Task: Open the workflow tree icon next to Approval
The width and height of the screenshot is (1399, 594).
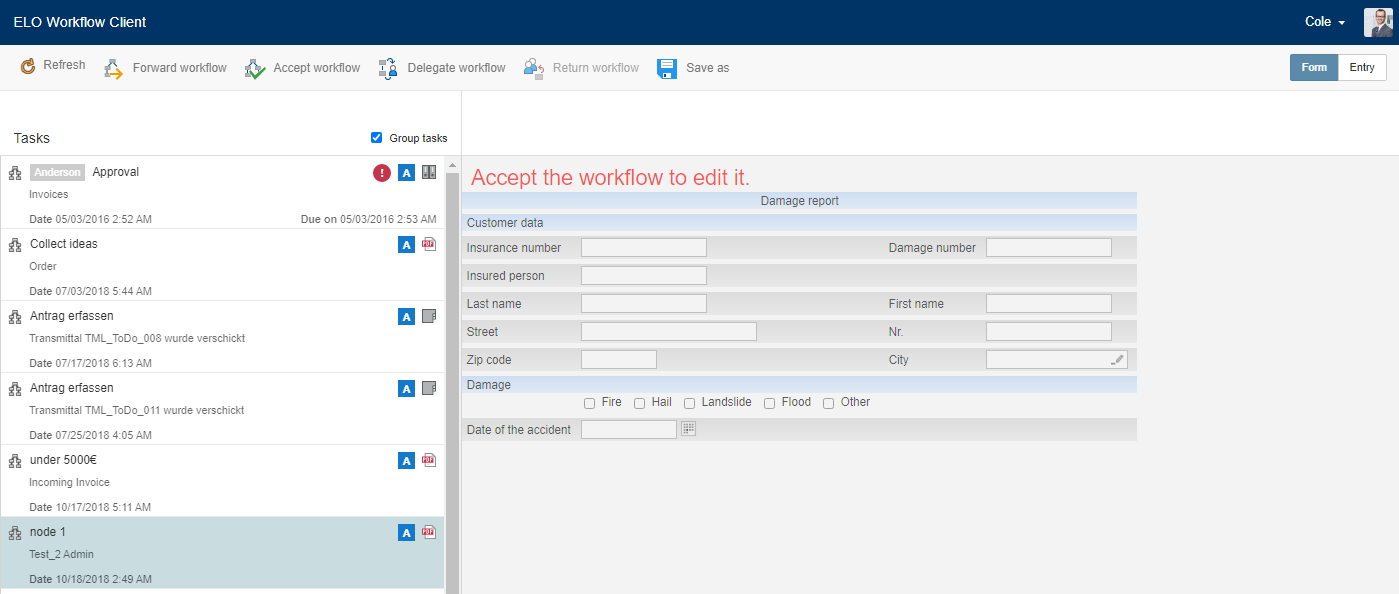Action: coord(14,172)
